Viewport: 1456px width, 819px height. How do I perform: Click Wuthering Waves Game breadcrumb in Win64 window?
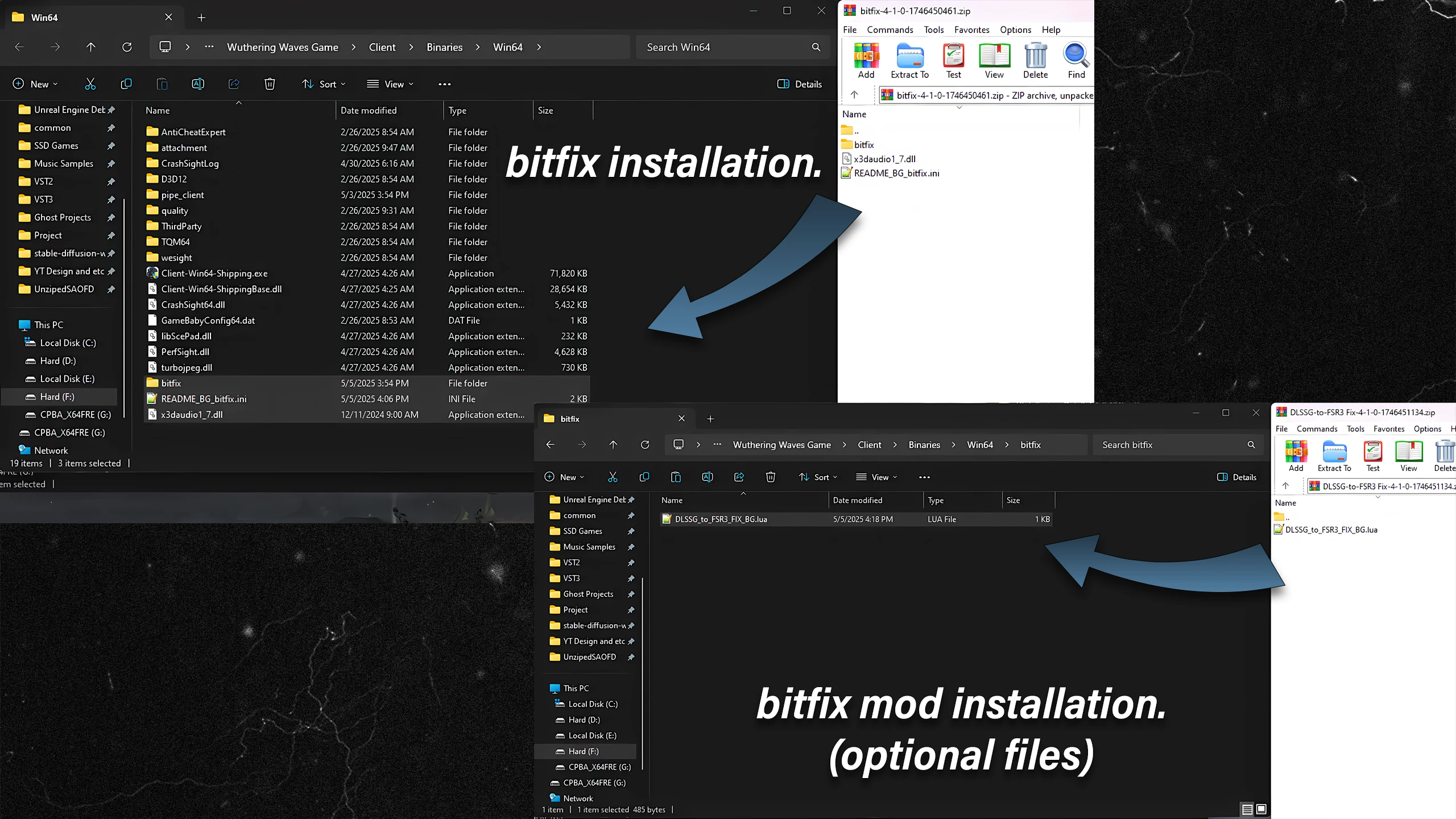(x=283, y=47)
